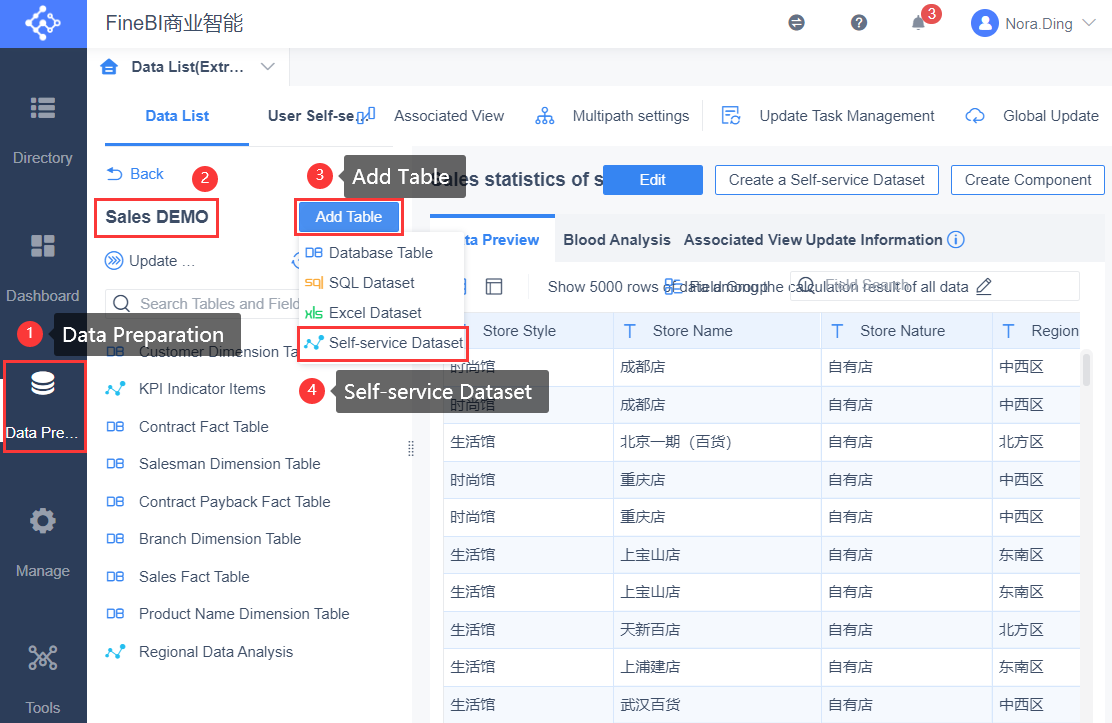Choose Self-service Dataset from menu
1112x723 pixels.
[x=383, y=343]
